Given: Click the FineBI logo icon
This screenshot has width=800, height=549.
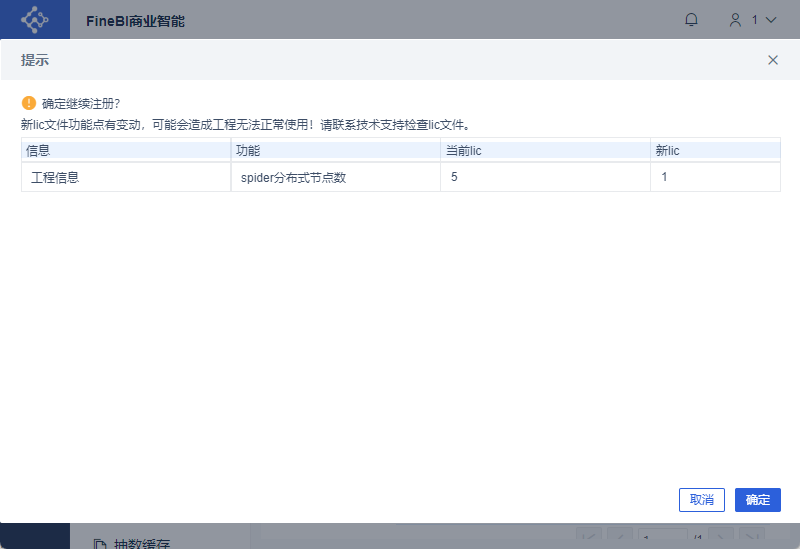Looking at the screenshot, I should [x=35, y=20].
